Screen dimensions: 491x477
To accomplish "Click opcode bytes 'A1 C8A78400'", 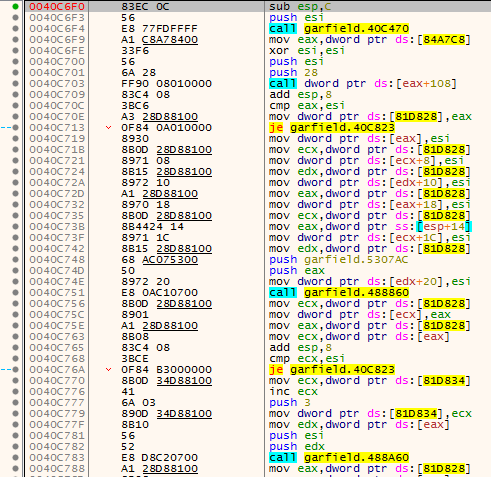I will 159,40.
